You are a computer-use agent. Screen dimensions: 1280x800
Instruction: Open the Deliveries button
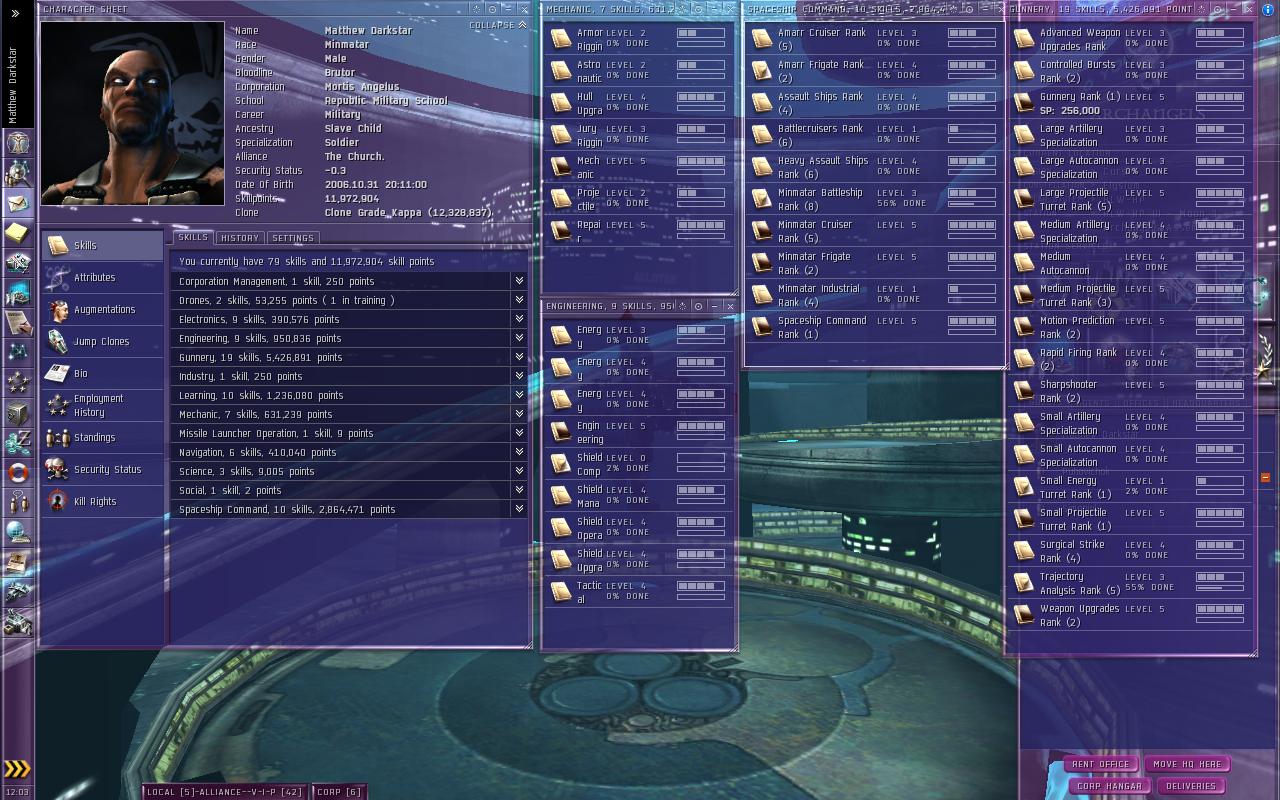point(1191,786)
